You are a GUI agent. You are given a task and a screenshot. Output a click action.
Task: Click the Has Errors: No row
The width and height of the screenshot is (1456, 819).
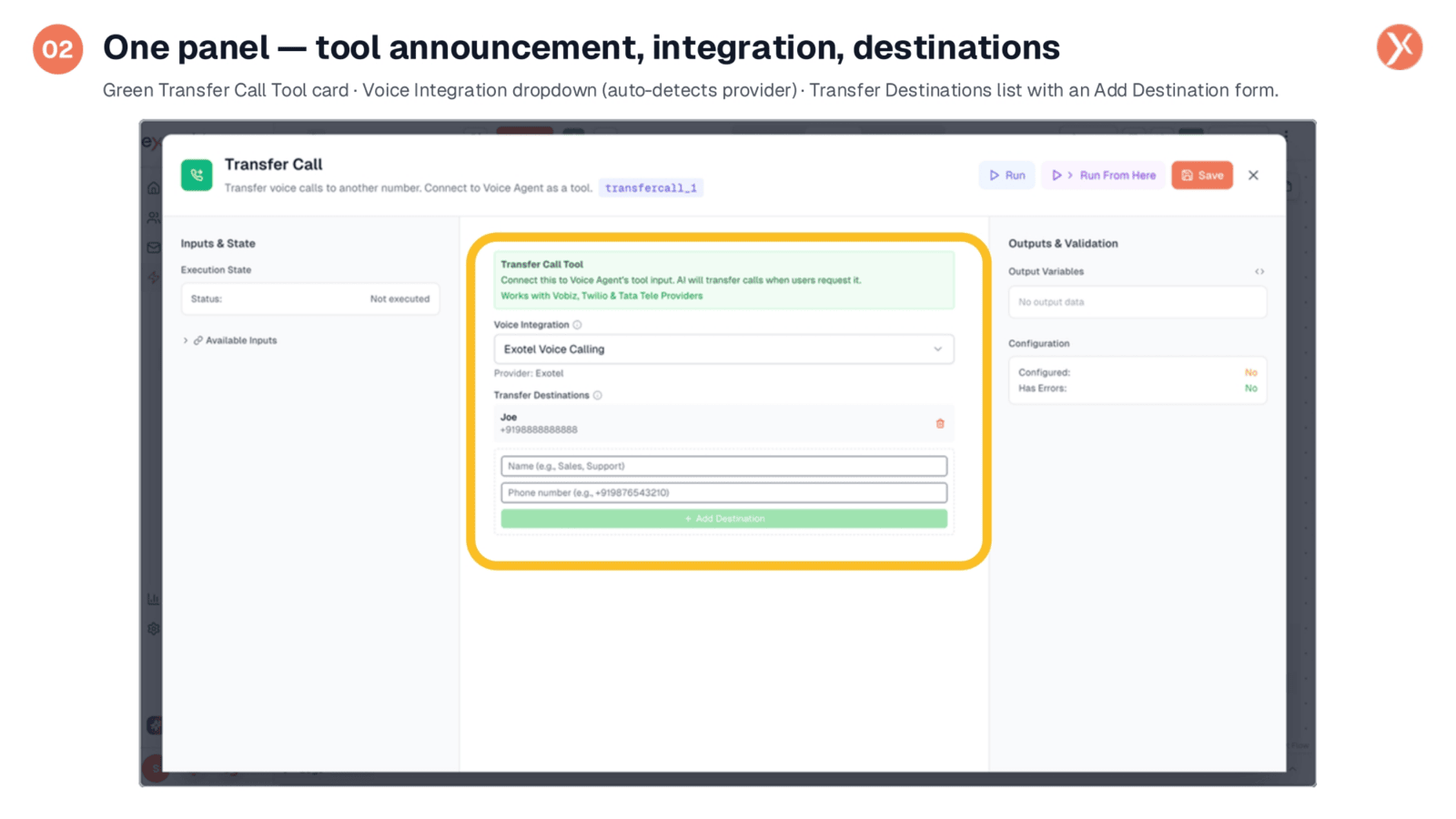coord(1137,389)
